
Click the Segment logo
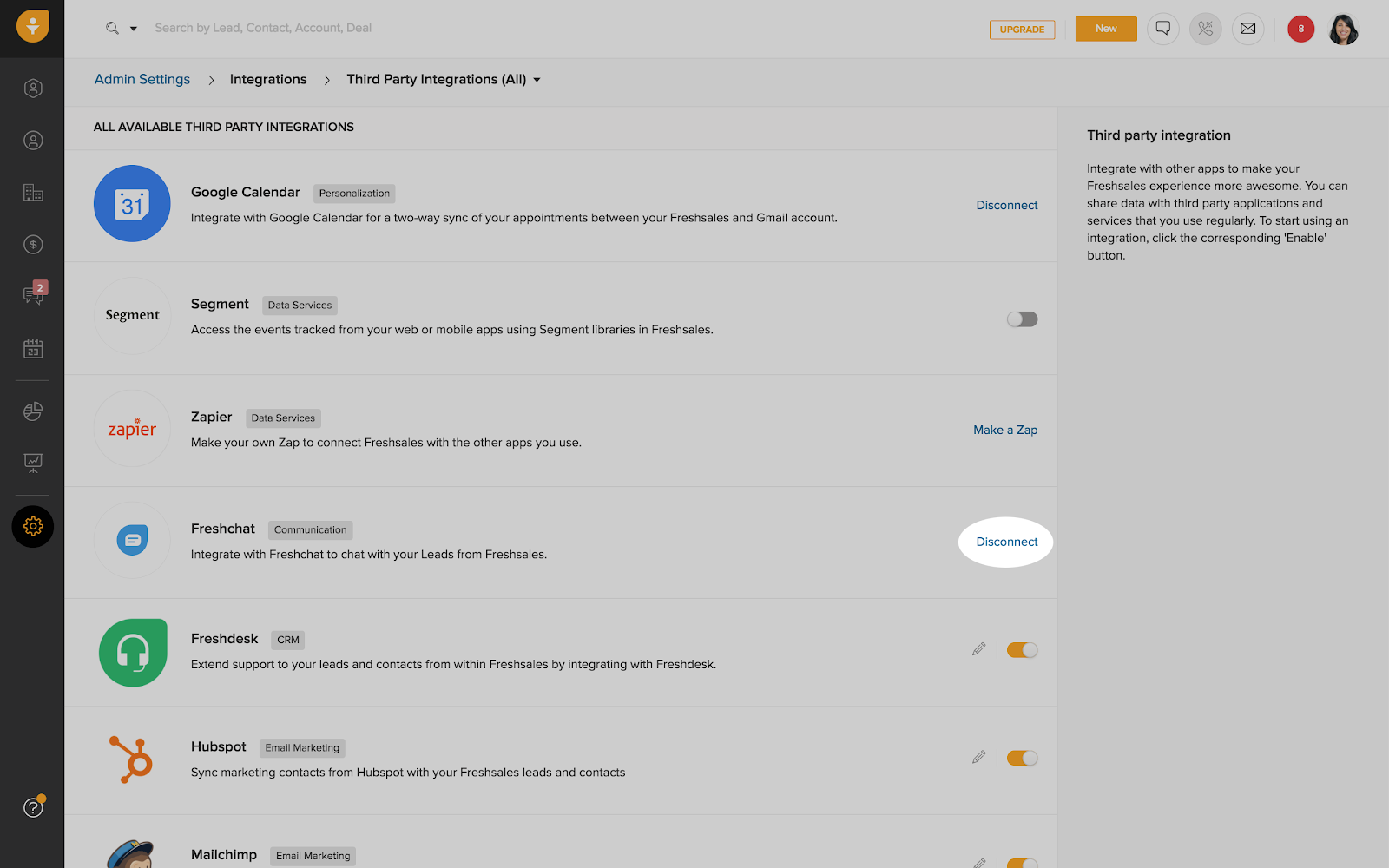tap(132, 316)
